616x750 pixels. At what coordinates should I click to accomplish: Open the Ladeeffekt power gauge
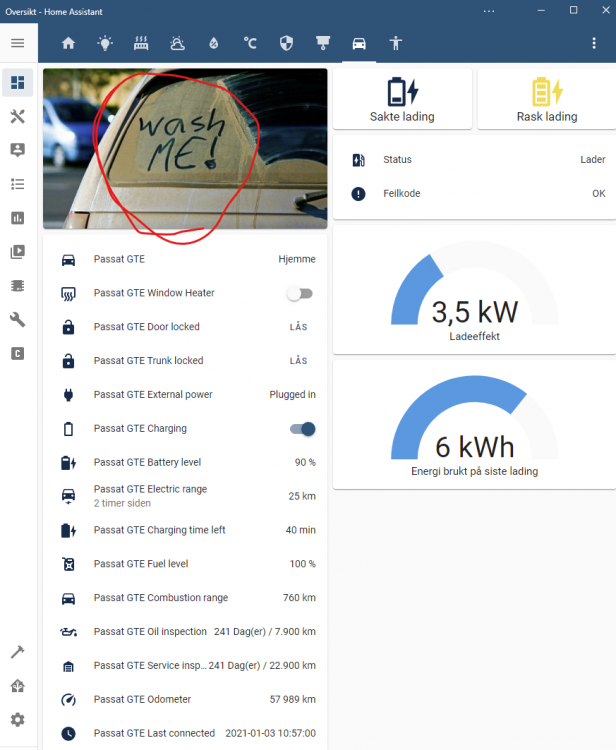coord(474,290)
